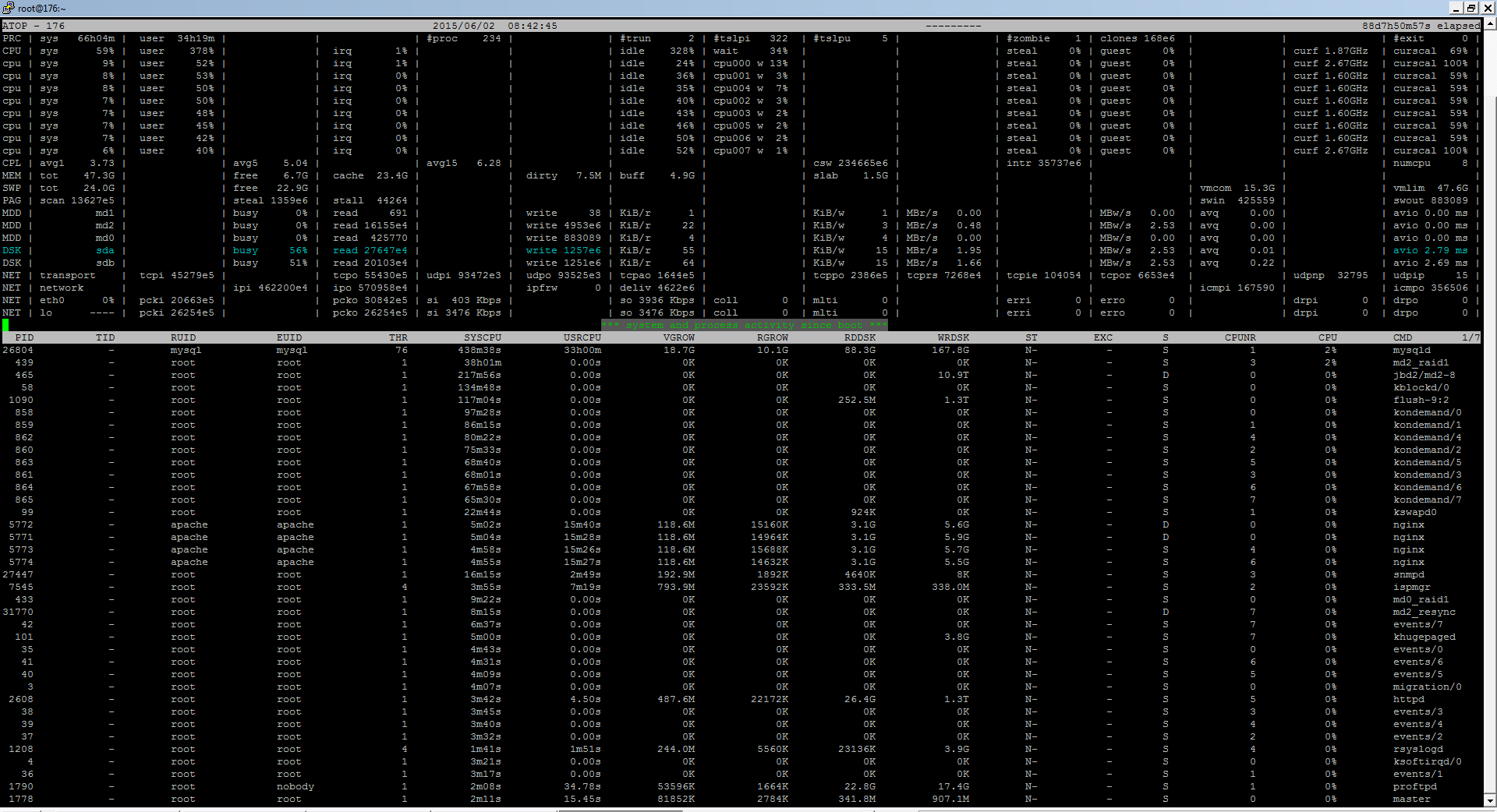Click the 'mysqld' process name
Viewport: 1497px width, 812px height.
click(1412, 350)
